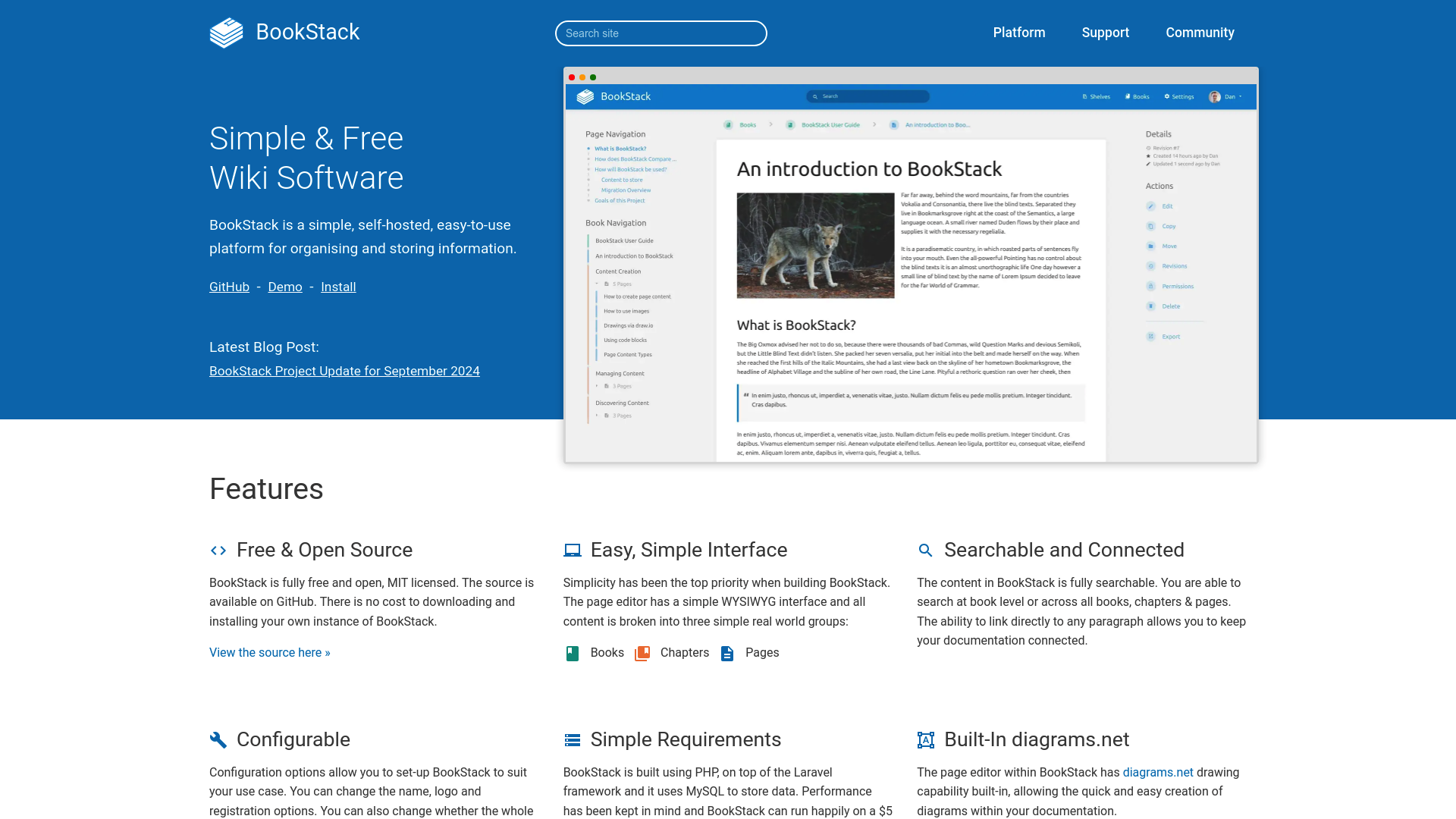Click the Move action icon
This screenshot has height=819, width=1456.
pyautogui.click(x=1151, y=246)
